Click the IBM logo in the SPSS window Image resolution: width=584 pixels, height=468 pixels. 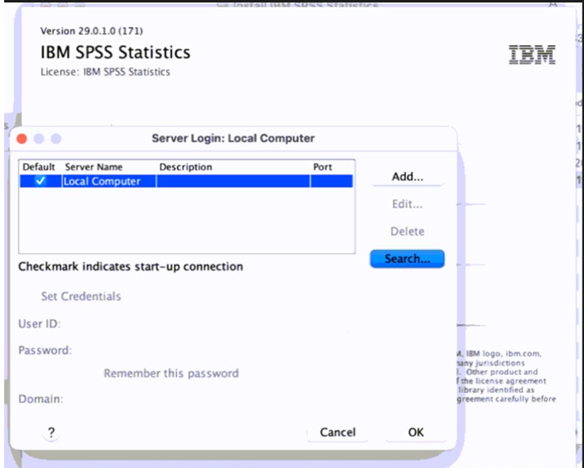click(x=532, y=55)
